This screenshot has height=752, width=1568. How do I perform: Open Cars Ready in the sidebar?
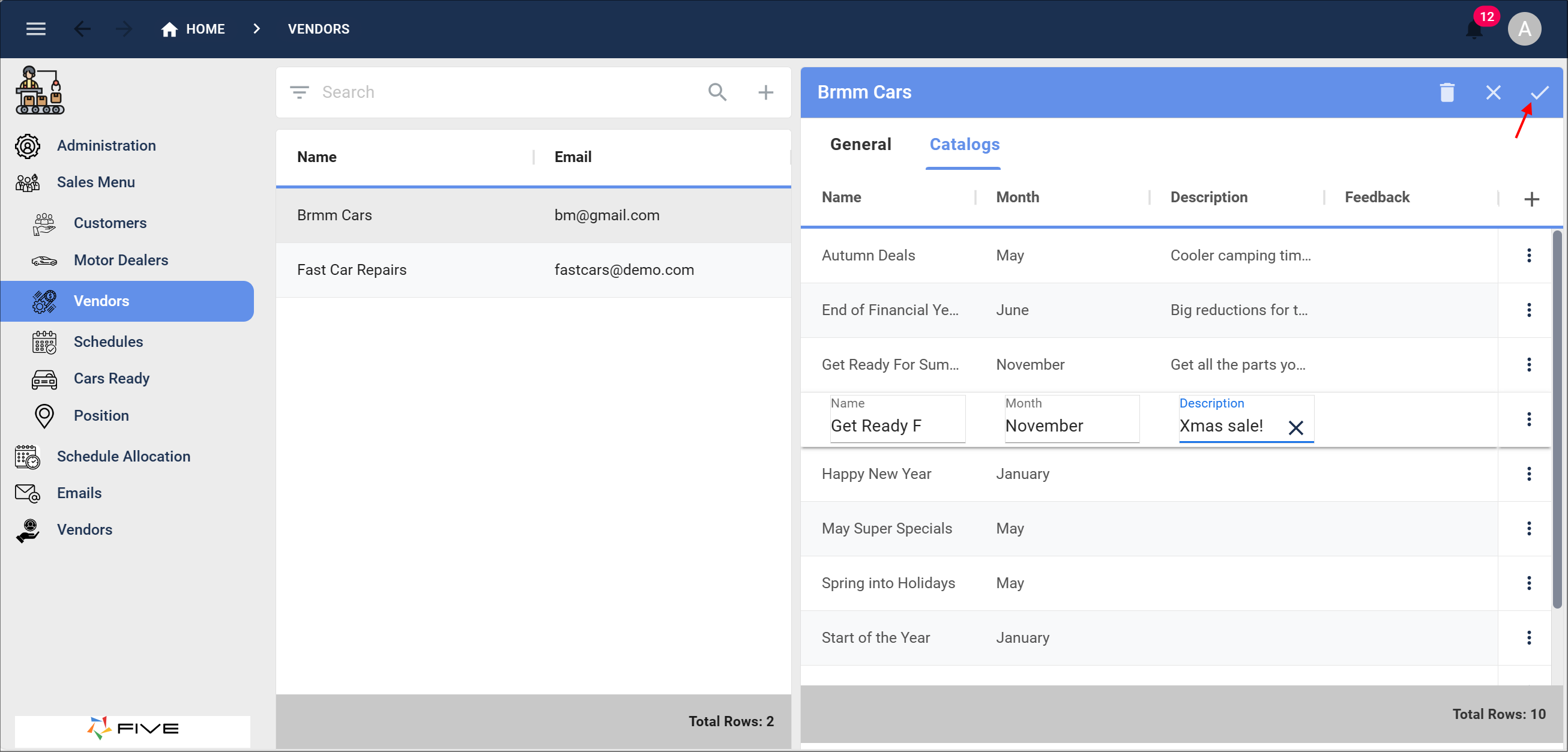point(112,379)
